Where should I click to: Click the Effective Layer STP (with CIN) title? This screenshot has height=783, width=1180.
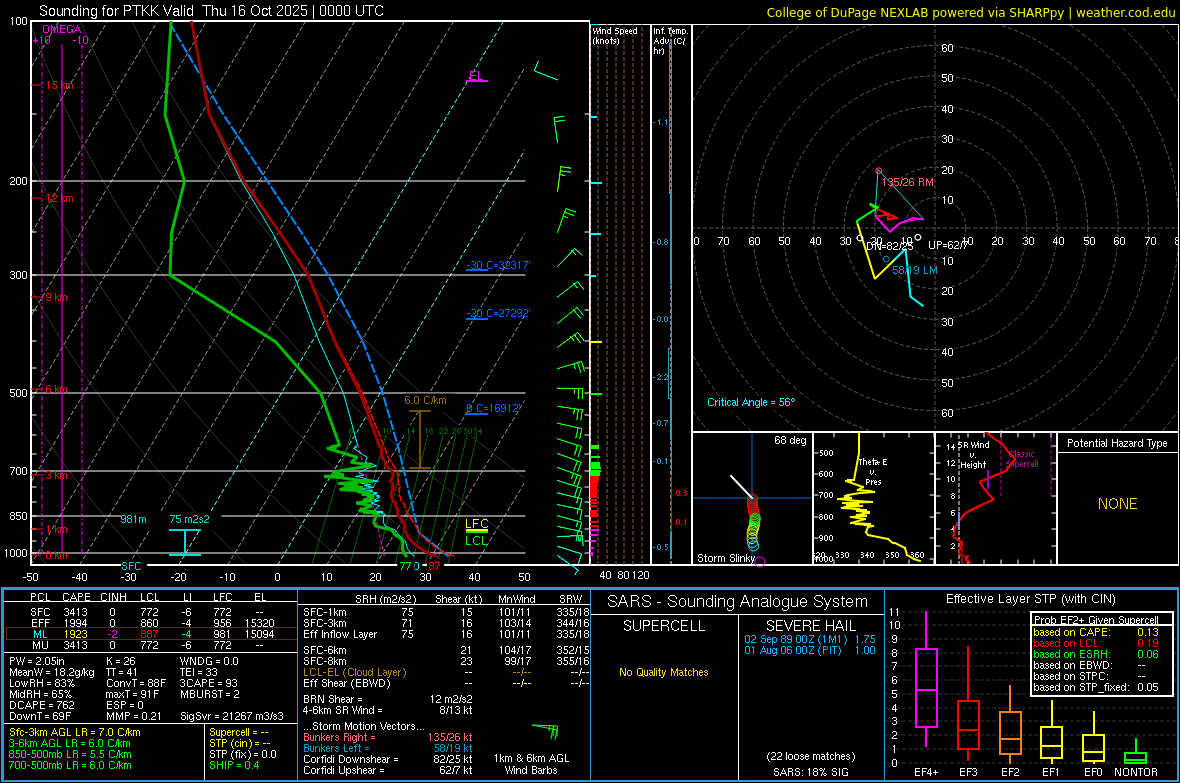tap(1030, 599)
